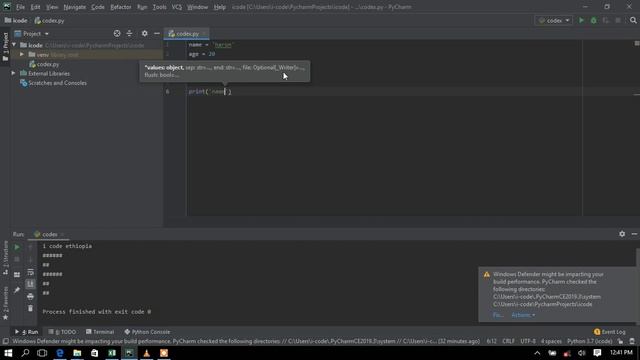640x360 pixels.
Task: Switch to the codex.py editor tab
Action: click(x=186, y=34)
